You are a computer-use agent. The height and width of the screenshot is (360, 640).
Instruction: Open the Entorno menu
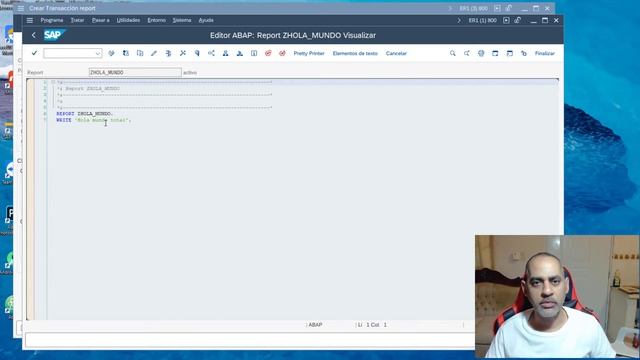point(156,20)
